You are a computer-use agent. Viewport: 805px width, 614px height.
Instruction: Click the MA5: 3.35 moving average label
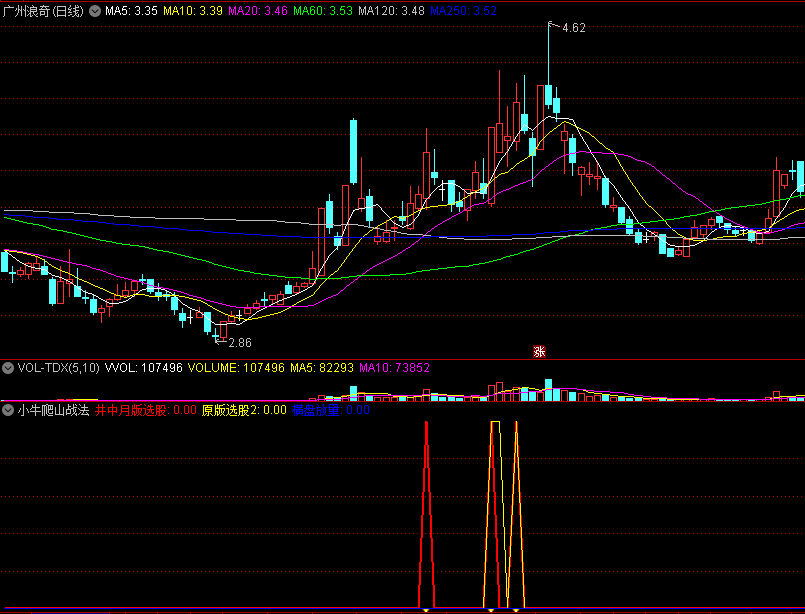(x=131, y=11)
